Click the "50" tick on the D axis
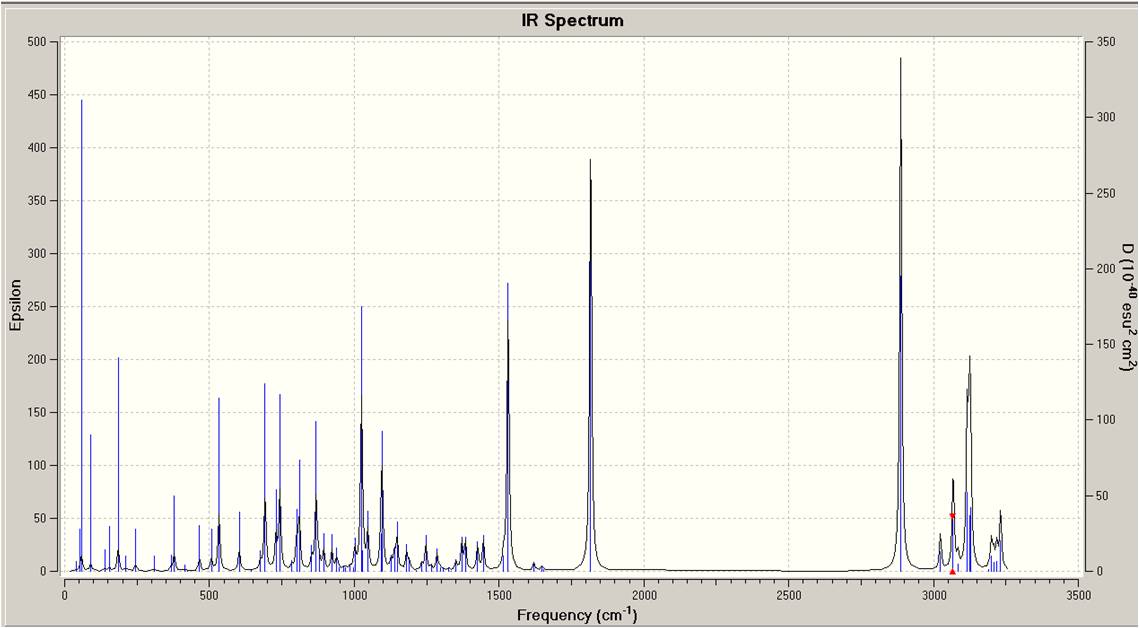 pyautogui.click(x=1103, y=496)
